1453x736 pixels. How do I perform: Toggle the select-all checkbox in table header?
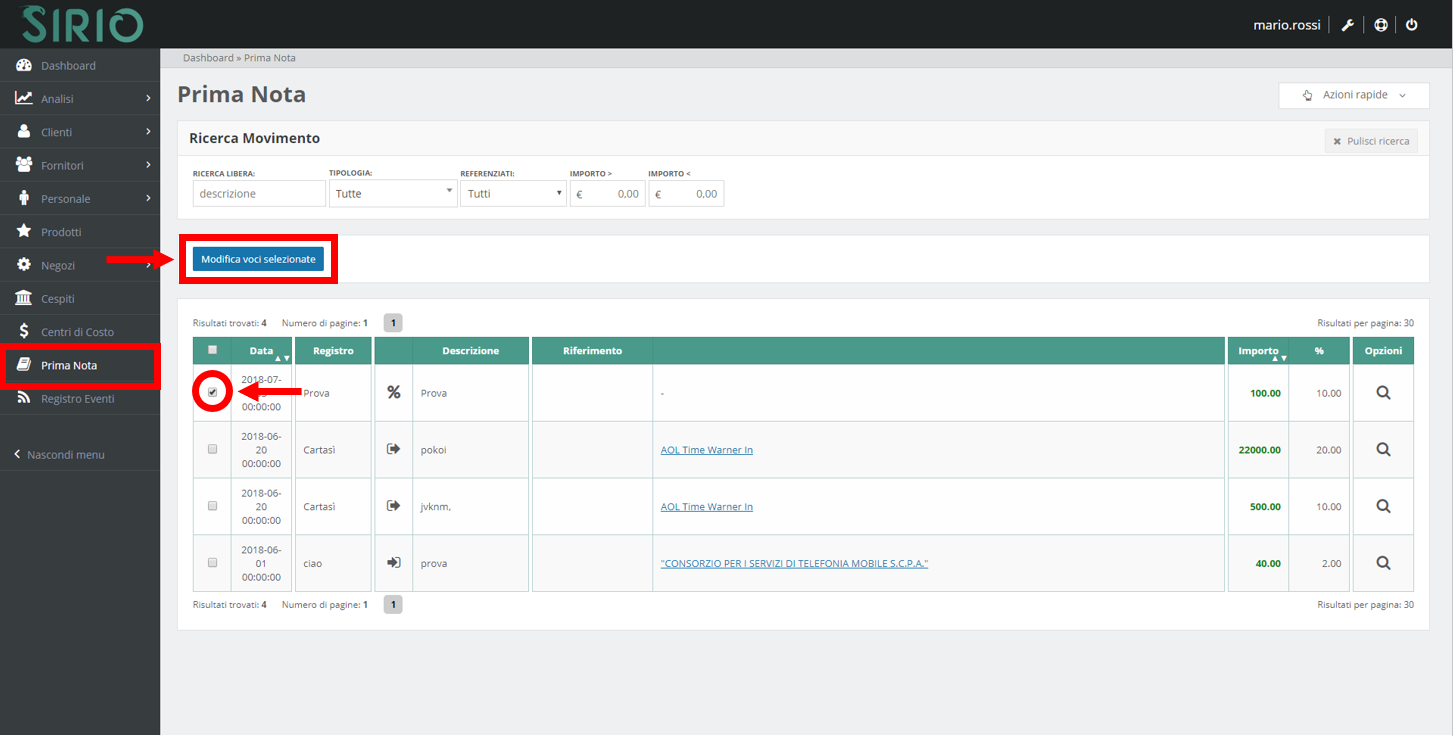click(x=212, y=350)
